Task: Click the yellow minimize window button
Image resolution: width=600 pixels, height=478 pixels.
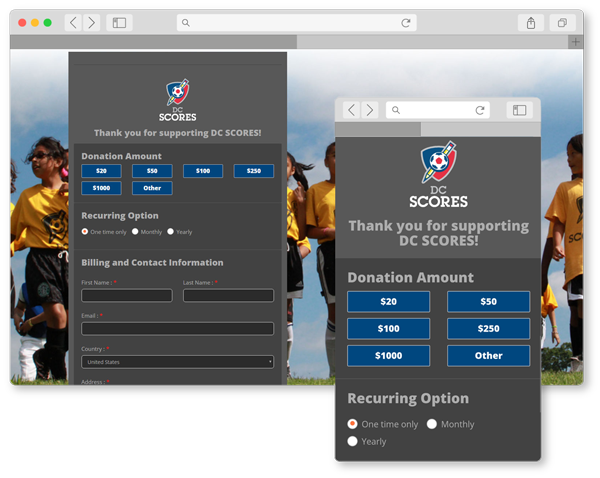Action: coord(35,23)
